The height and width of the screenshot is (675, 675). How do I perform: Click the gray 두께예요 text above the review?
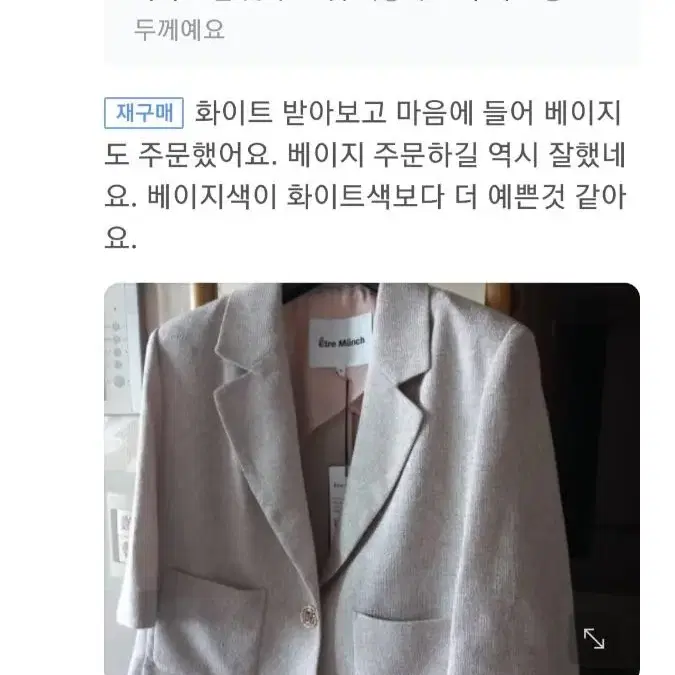pos(180,30)
